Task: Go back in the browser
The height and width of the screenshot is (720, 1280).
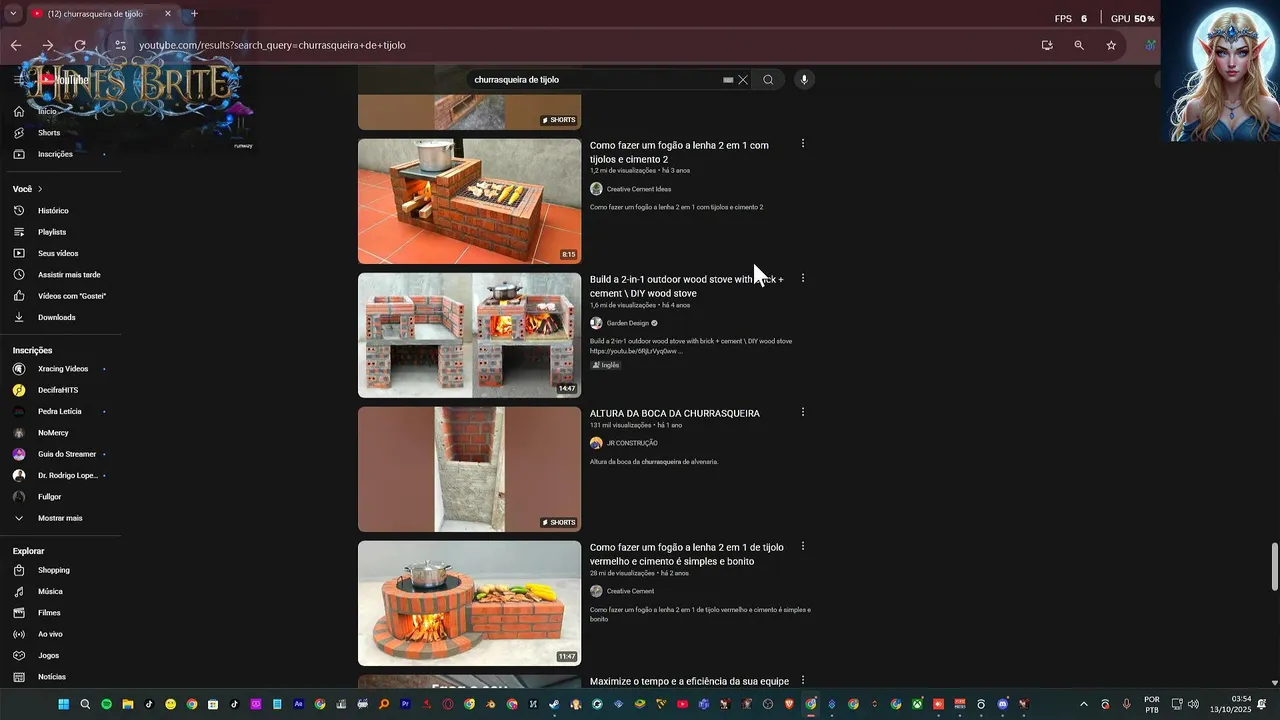Action: [x=16, y=45]
